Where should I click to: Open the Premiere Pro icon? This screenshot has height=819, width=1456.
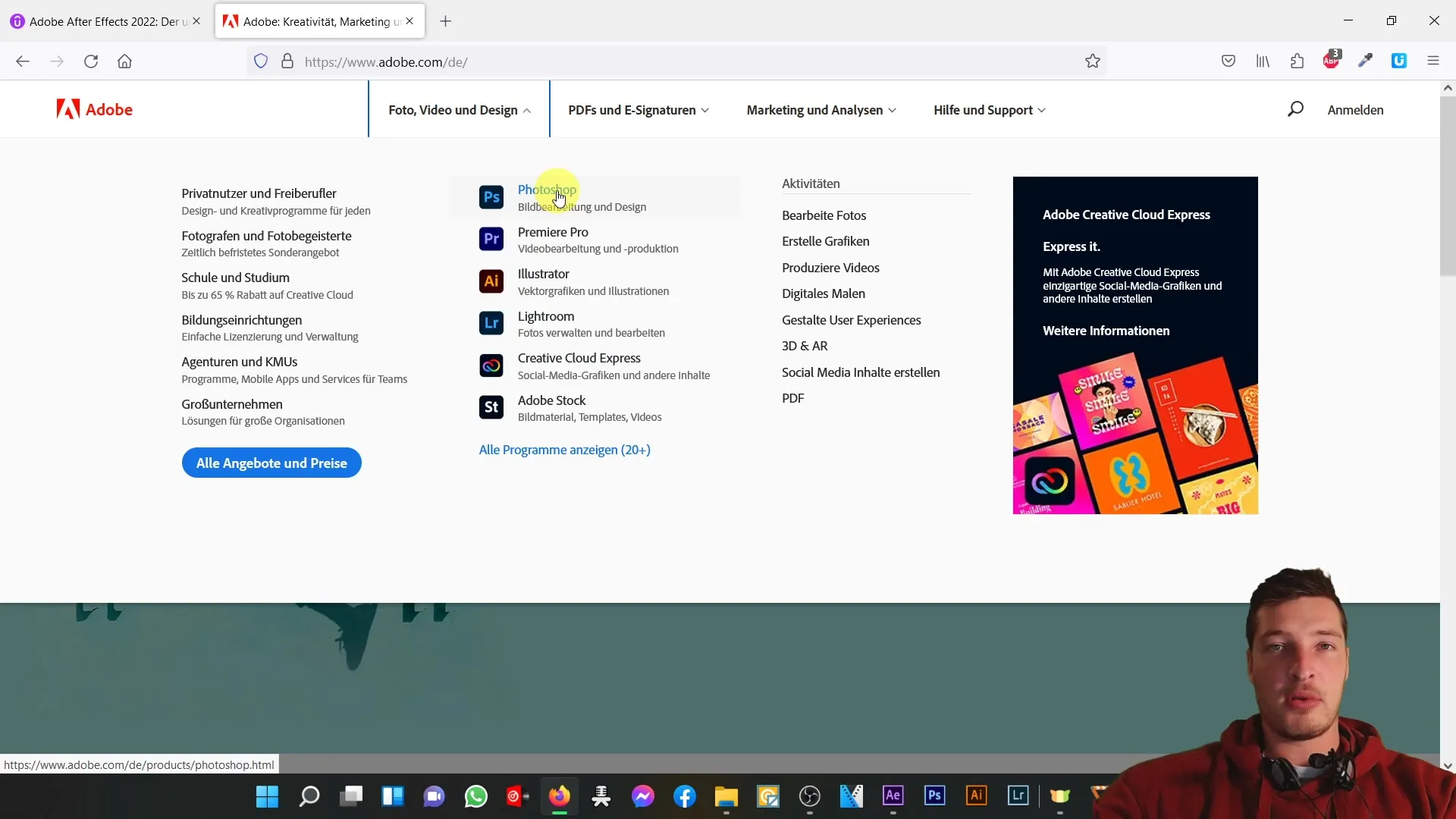pyautogui.click(x=491, y=239)
